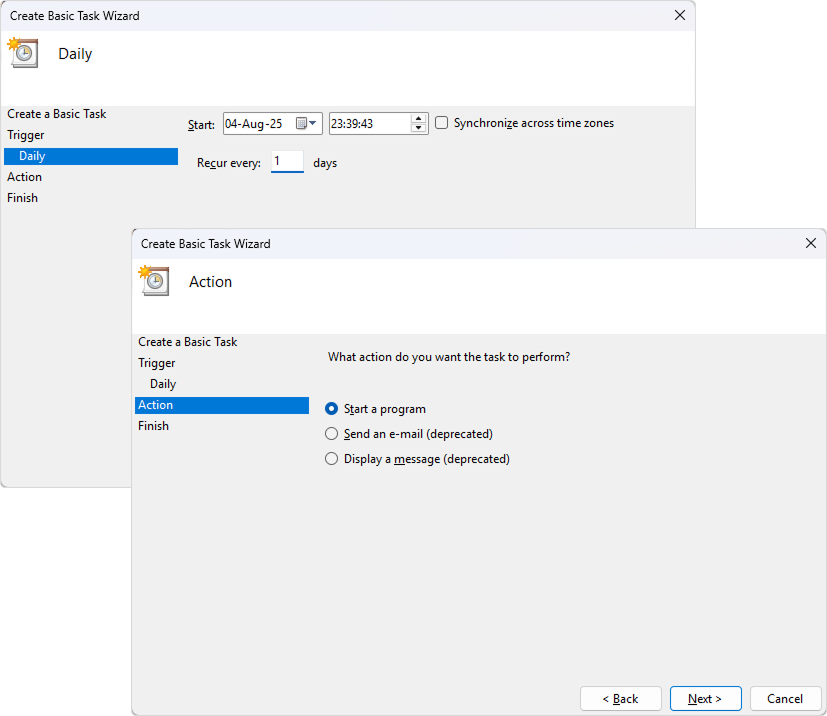Click the Daily wizard clock icon
Screen dimensions: 827x716
tap(22, 52)
